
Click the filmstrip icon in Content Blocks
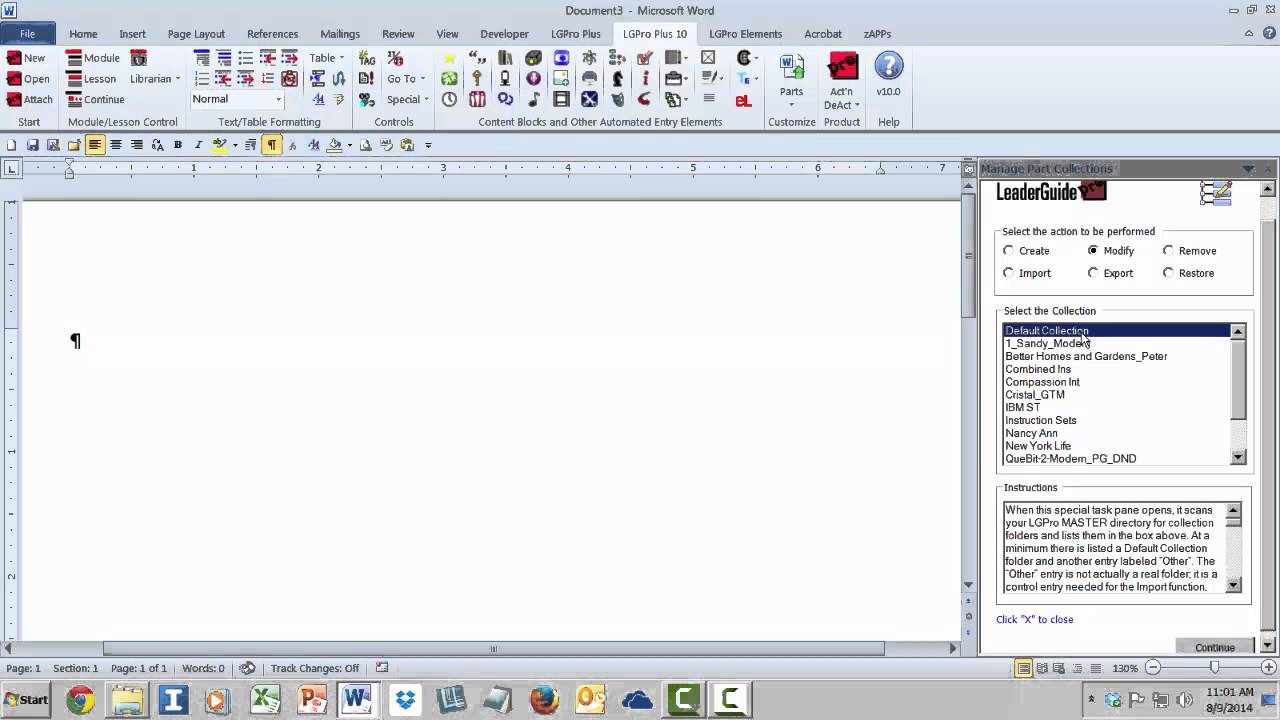(562, 100)
